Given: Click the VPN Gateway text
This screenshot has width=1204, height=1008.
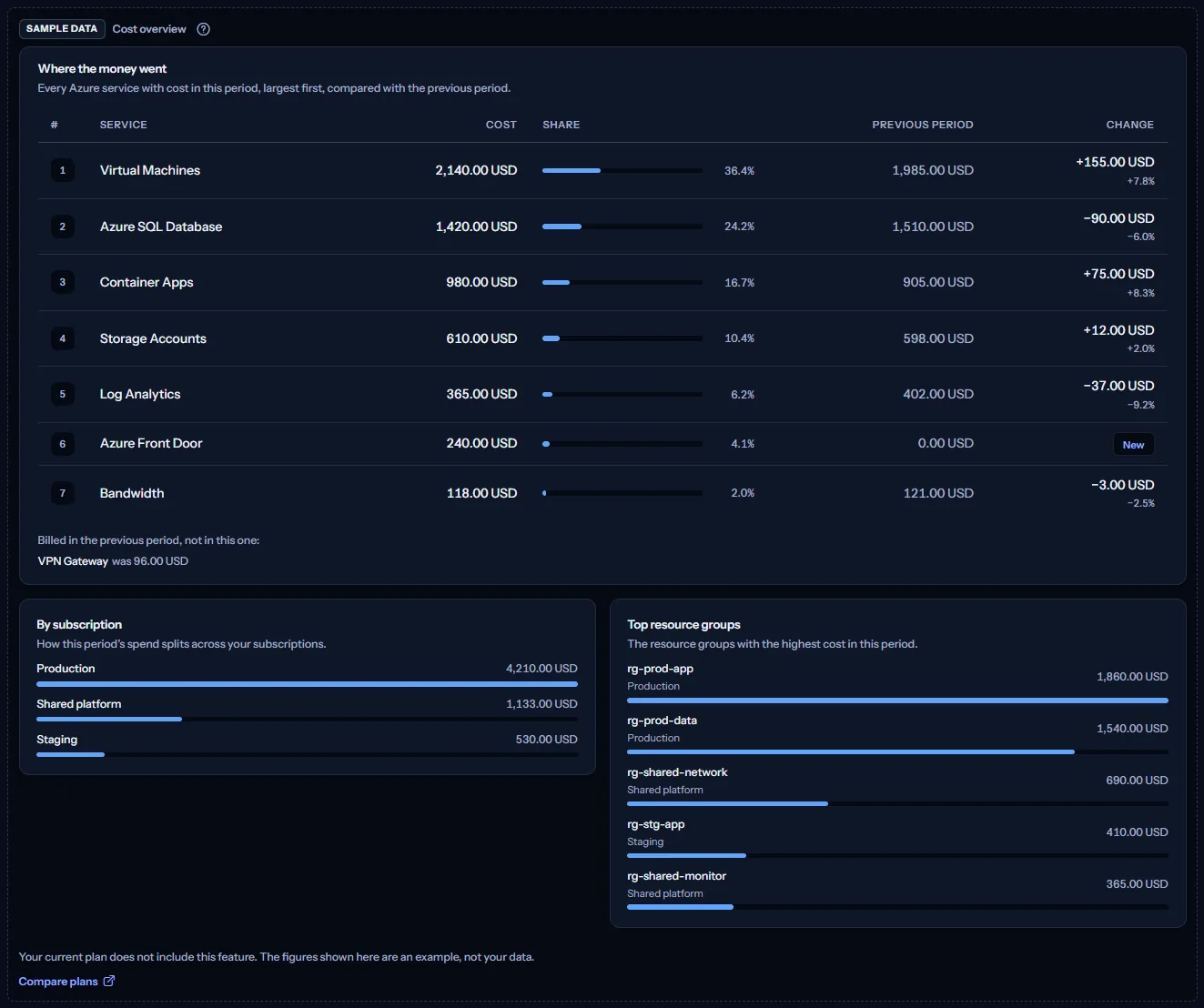Looking at the screenshot, I should click(x=73, y=561).
